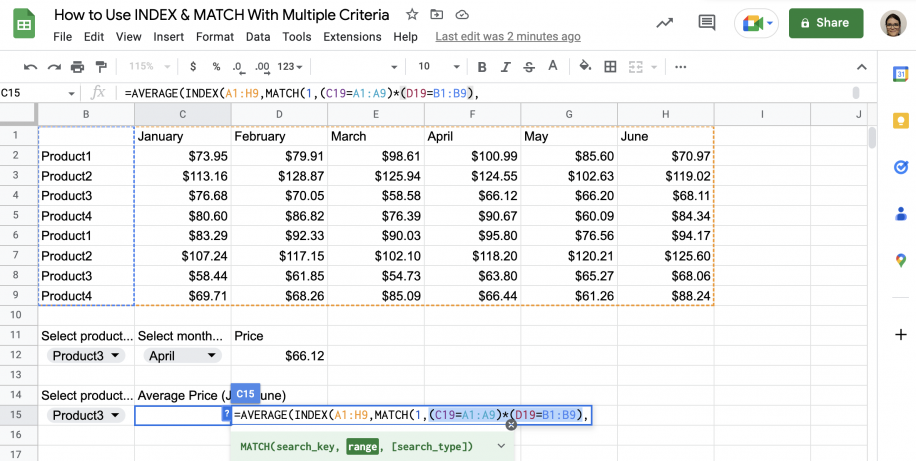Get add-ons with plus icon
The width and height of the screenshot is (916, 461).
(900, 335)
